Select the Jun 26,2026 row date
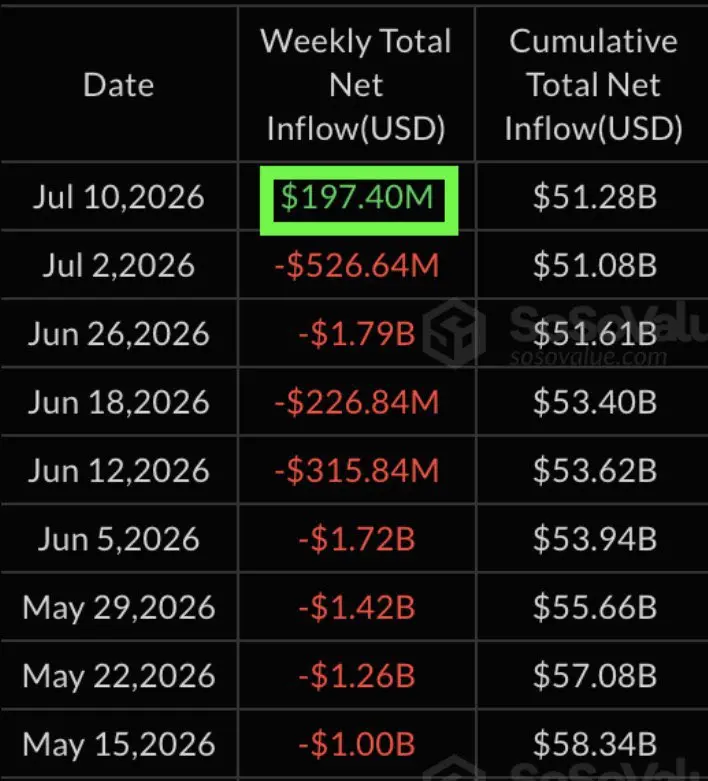 coord(119,334)
